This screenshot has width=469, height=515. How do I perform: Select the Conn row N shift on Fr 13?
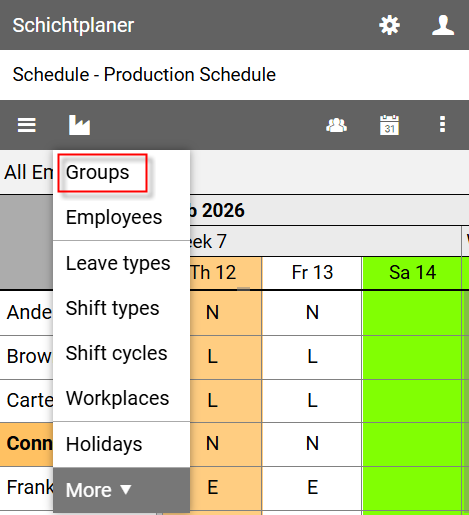(x=312, y=444)
